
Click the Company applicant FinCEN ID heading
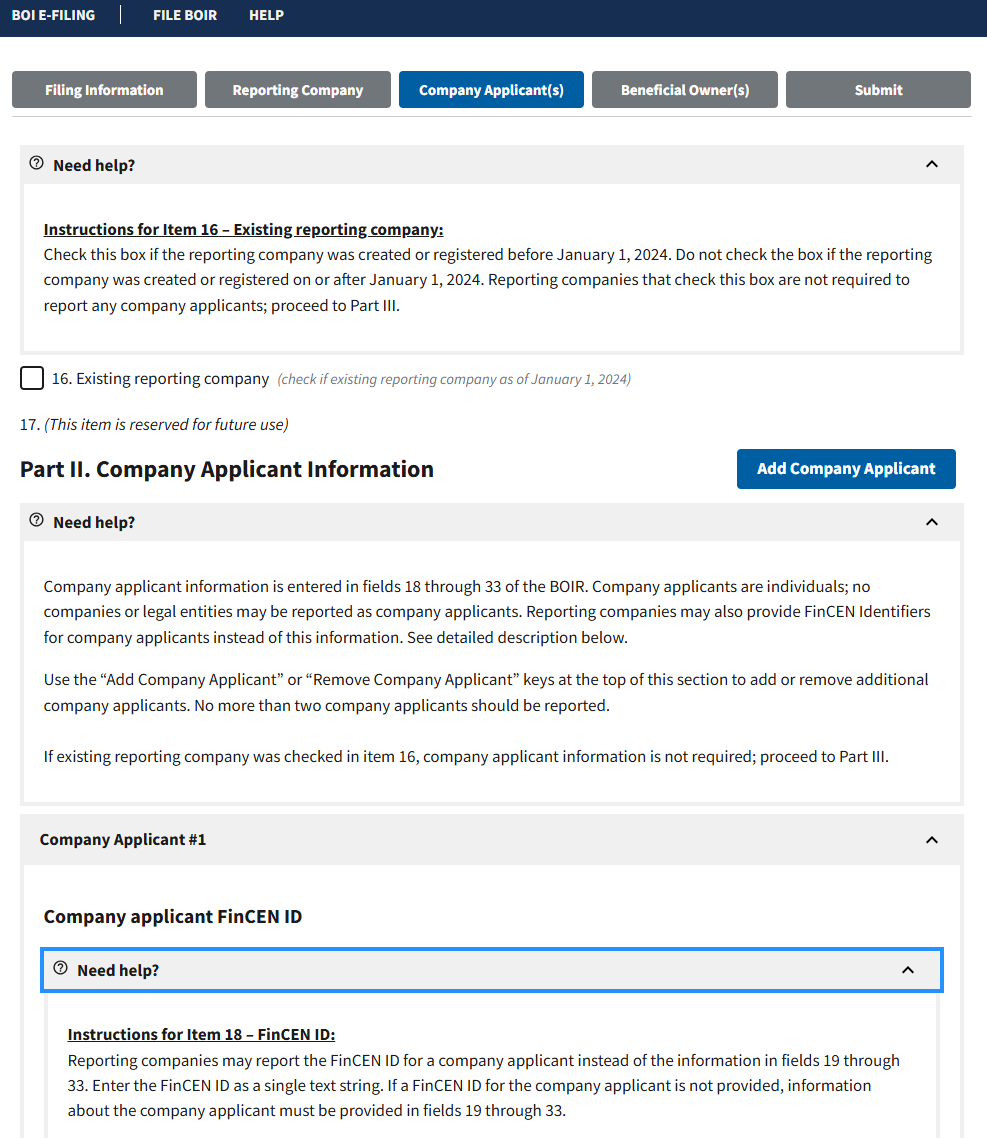click(173, 917)
